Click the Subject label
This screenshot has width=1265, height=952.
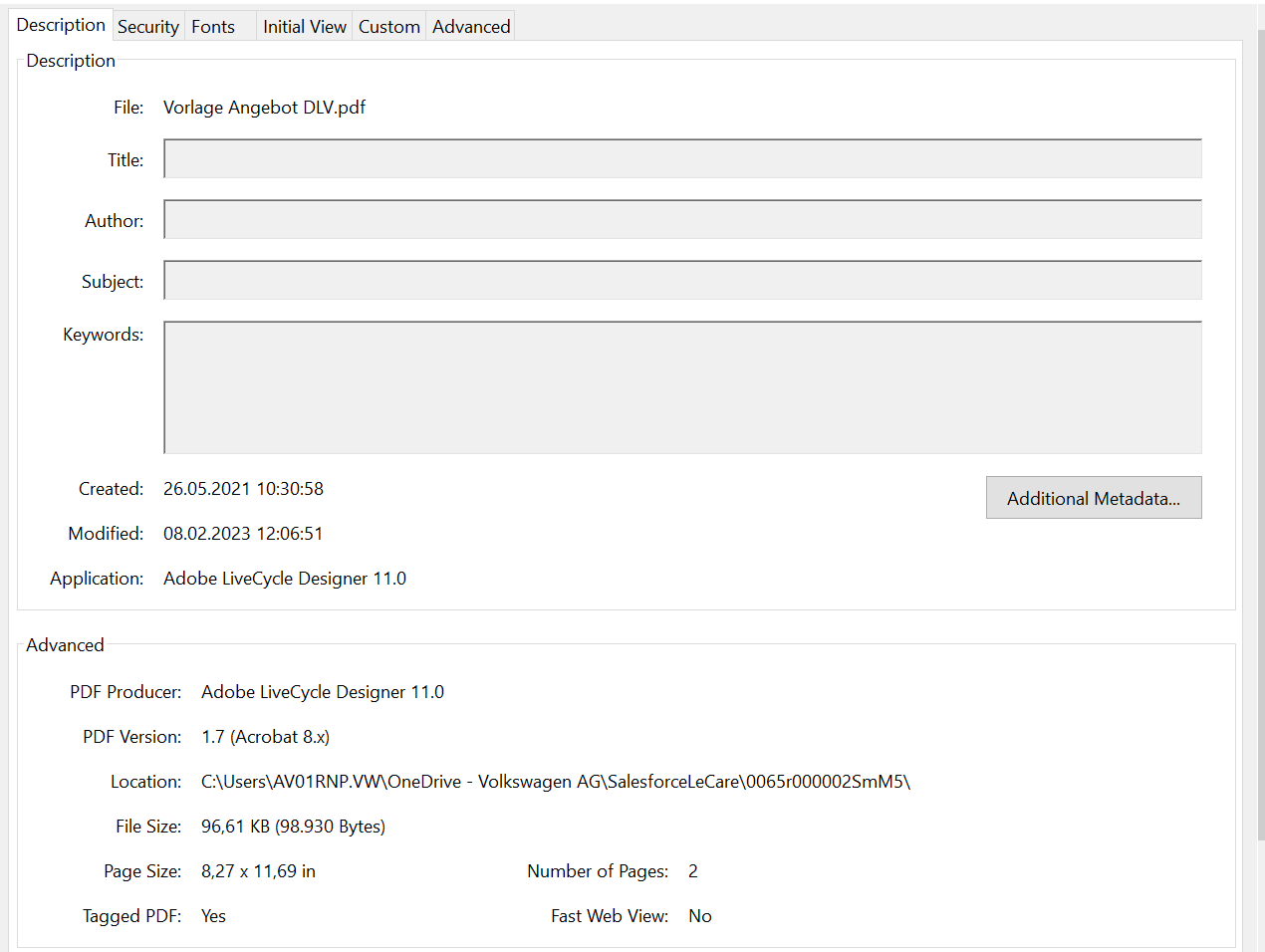113,282
